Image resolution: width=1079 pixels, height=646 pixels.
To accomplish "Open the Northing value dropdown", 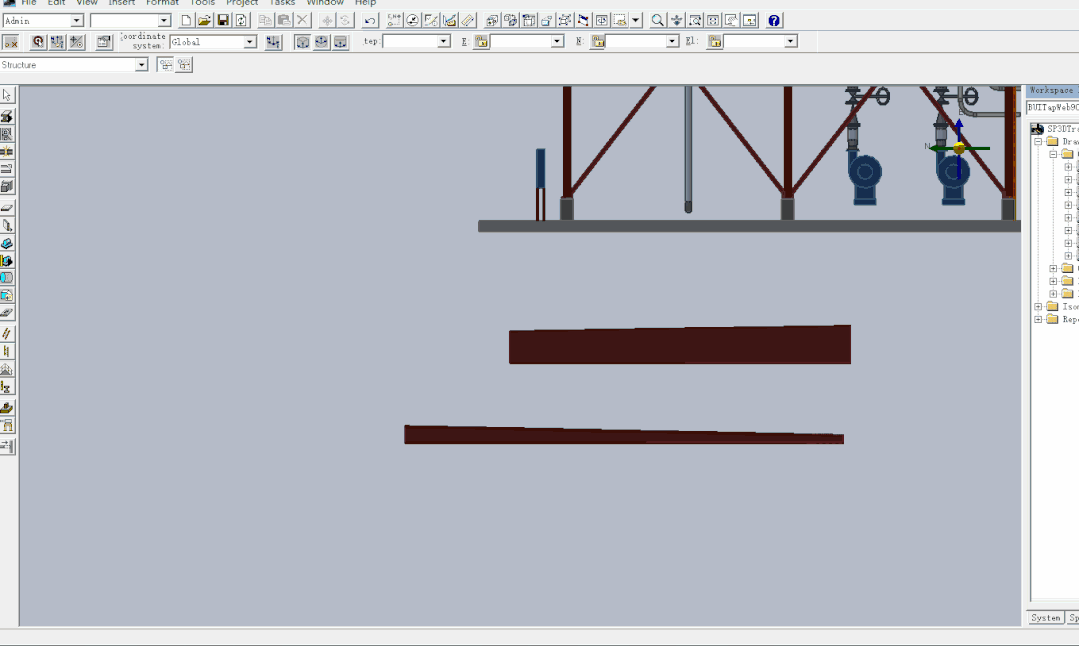I will tap(672, 42).
